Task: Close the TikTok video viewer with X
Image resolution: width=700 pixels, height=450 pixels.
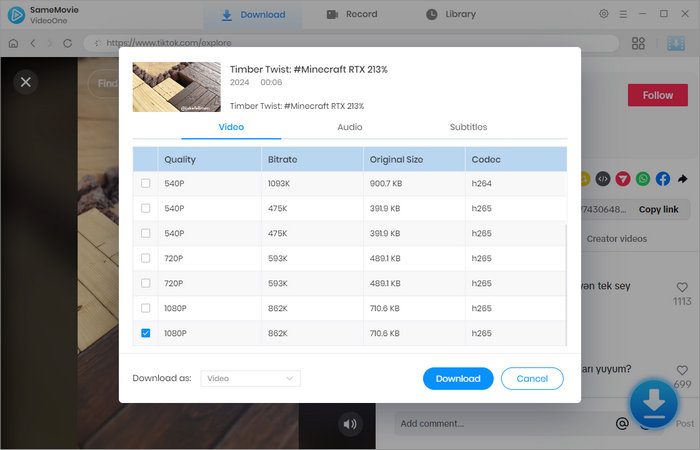Action: point(25,82)
